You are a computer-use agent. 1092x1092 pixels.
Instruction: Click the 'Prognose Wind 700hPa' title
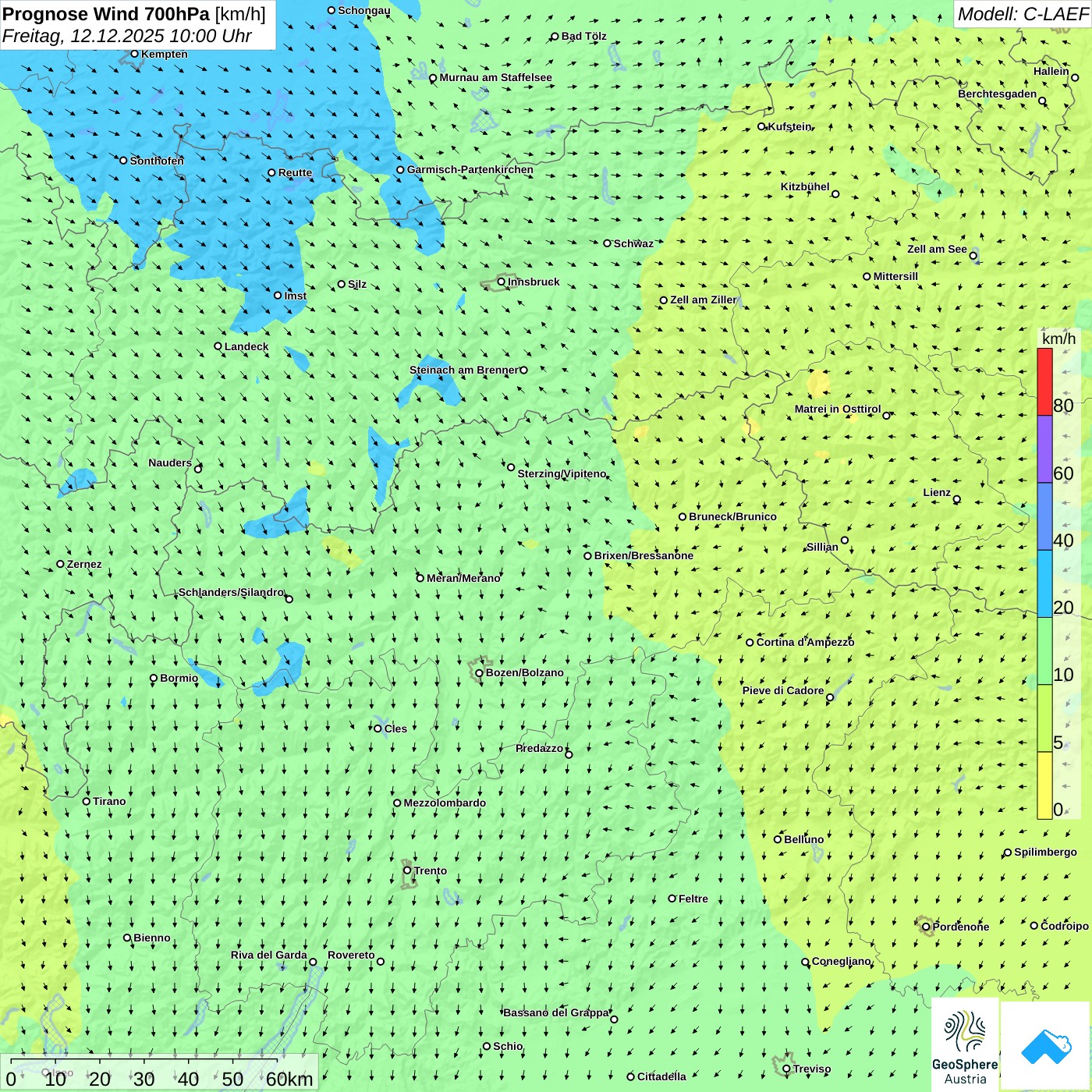[x=106, y=14]
